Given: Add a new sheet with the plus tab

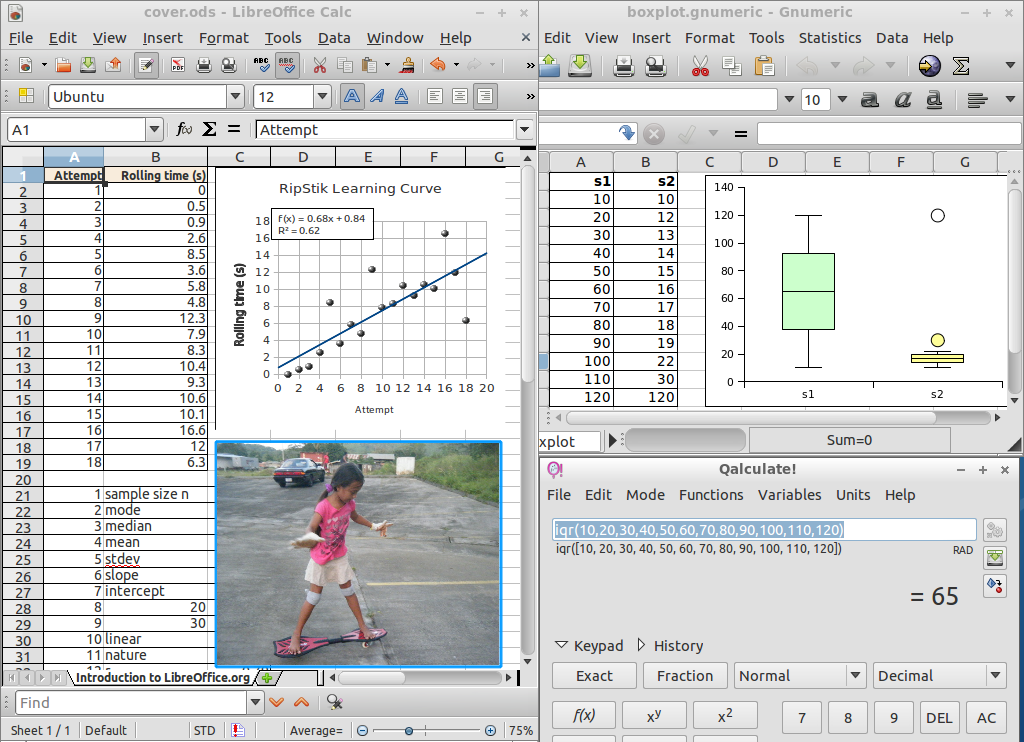Looking at the screenshot, I should (x=266, y=677).
